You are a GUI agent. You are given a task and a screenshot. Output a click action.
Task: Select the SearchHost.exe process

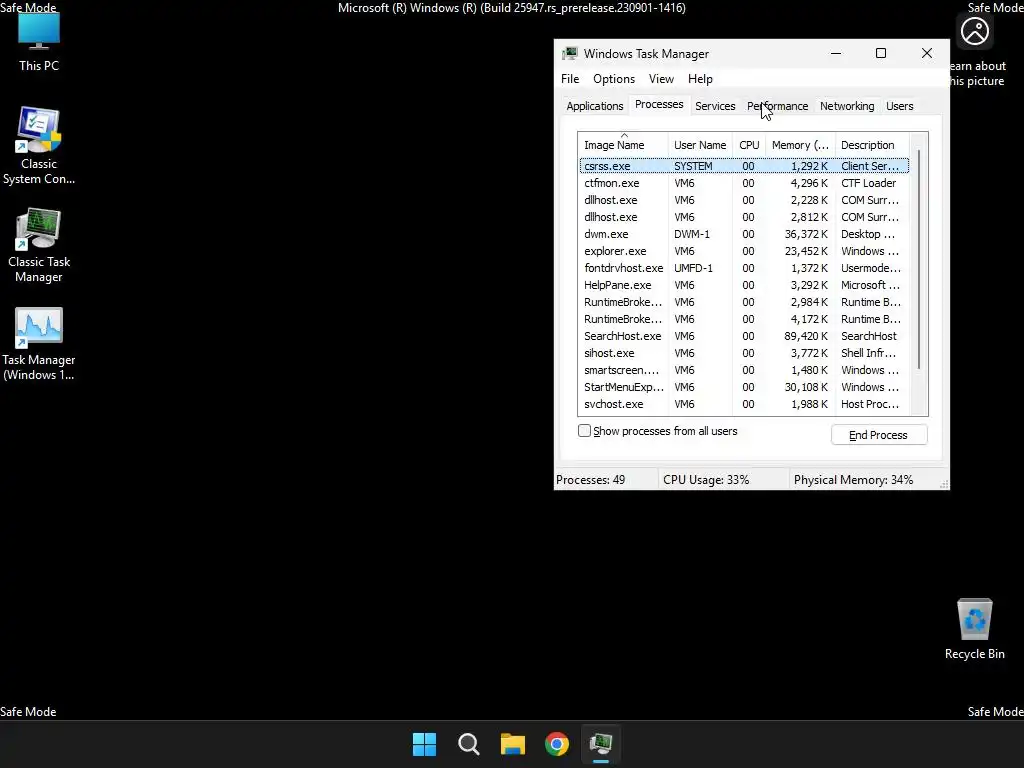[x=744, y=336]
